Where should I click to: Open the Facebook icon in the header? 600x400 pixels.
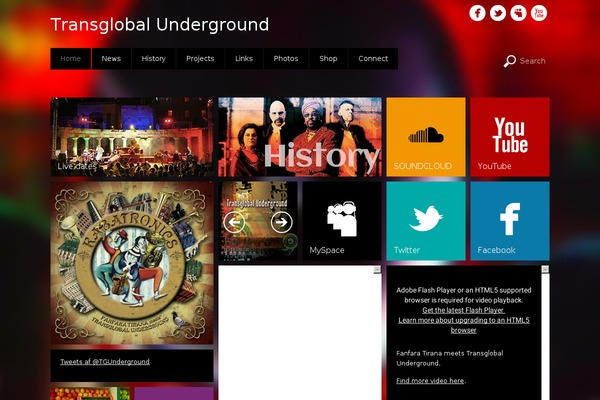point(477,13)
